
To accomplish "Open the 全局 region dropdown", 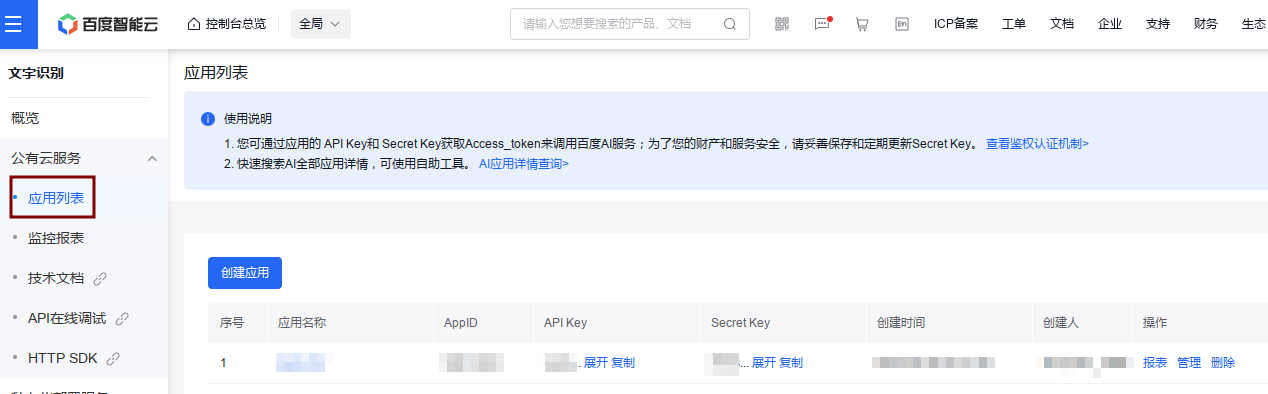I will (x=321, y=24).
